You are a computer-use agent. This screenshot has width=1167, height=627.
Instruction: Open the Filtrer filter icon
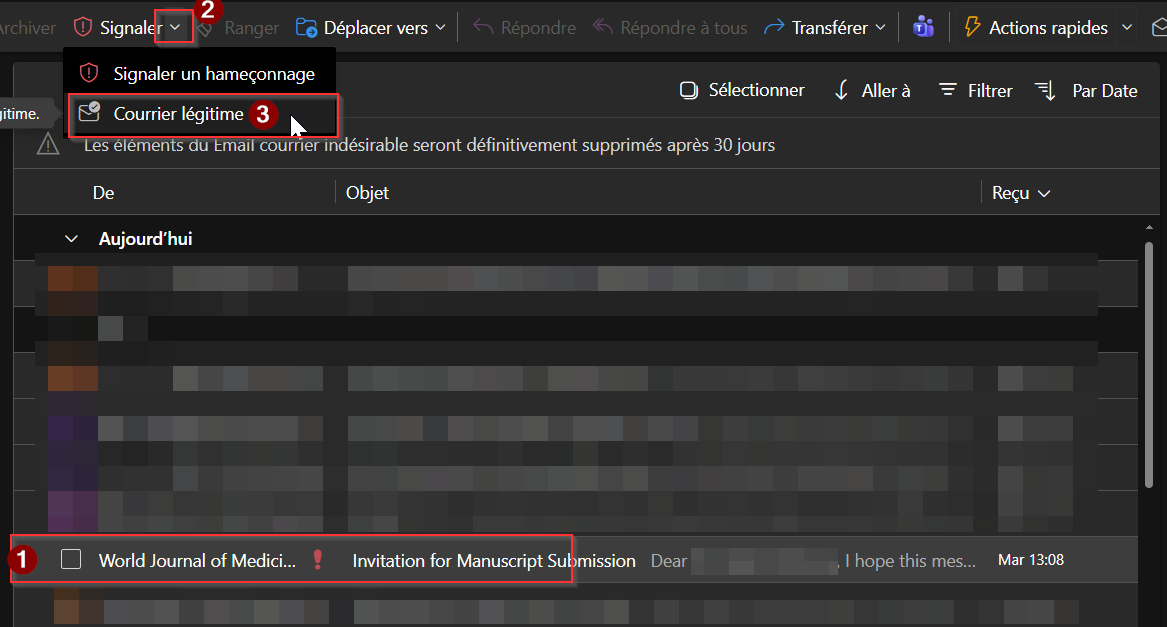(948, 90)
